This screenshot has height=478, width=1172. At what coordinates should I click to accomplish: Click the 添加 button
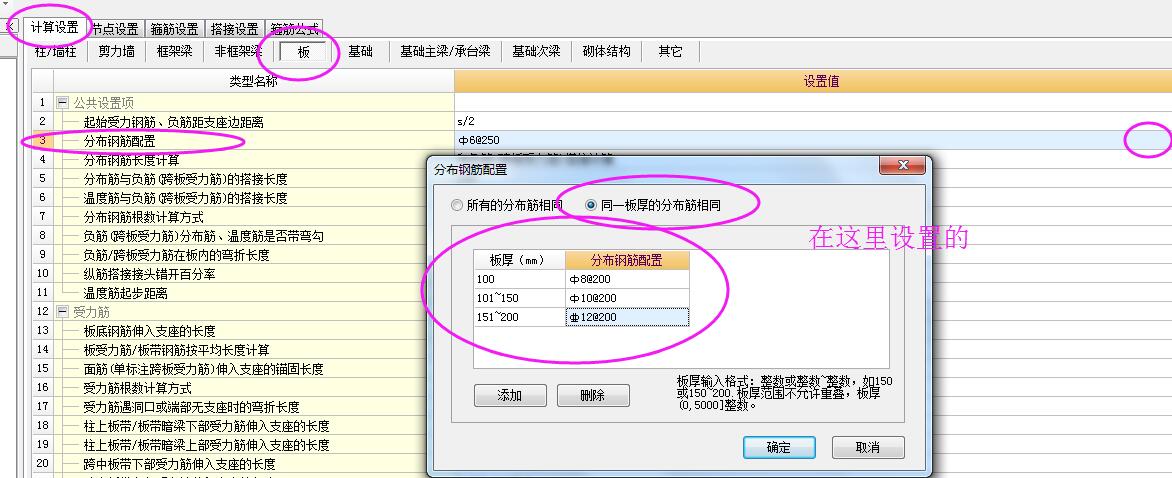click(510, 395)
